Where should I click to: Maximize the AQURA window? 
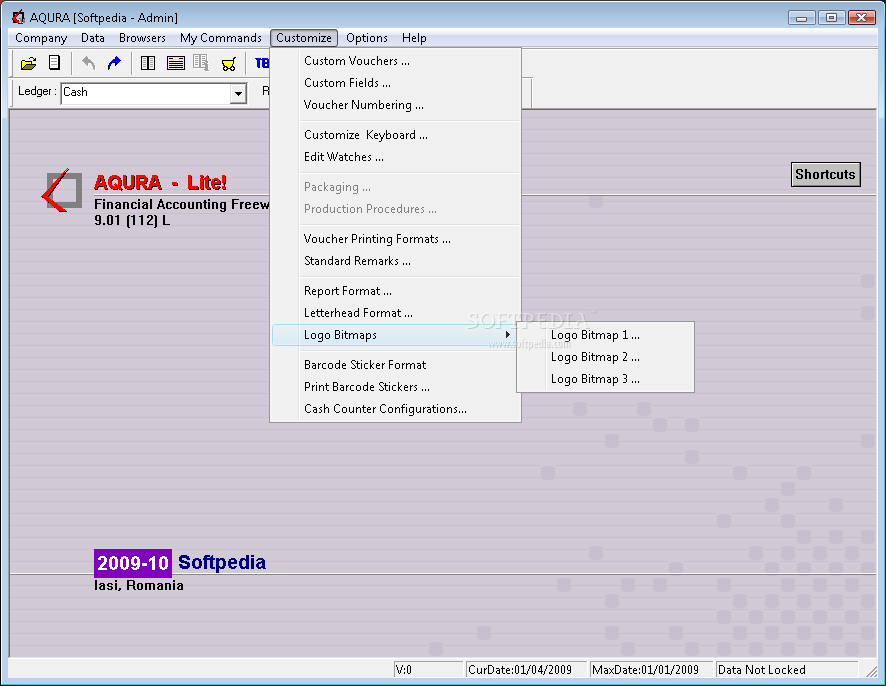(x=831, y=18)
